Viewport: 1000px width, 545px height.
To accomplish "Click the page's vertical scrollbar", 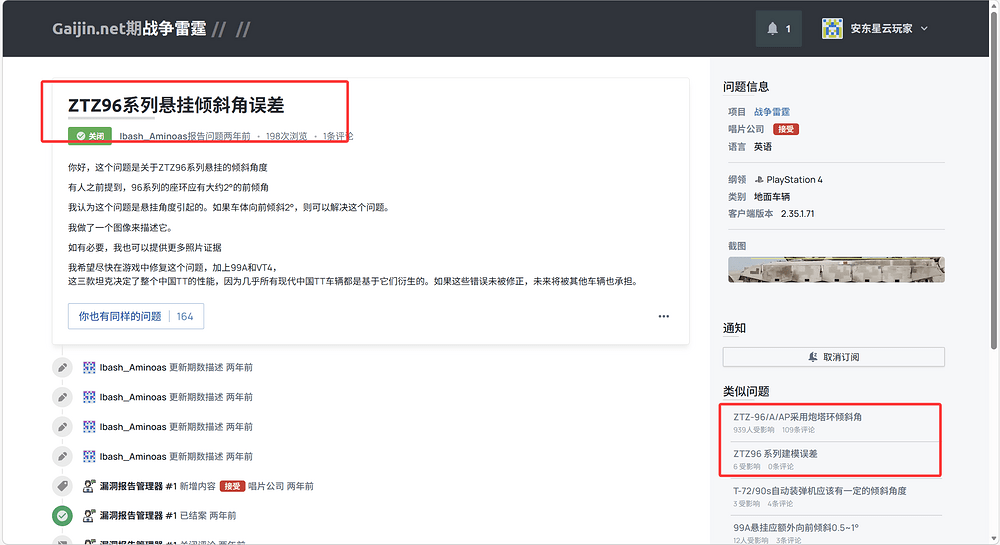I will (x=993, y=200).
